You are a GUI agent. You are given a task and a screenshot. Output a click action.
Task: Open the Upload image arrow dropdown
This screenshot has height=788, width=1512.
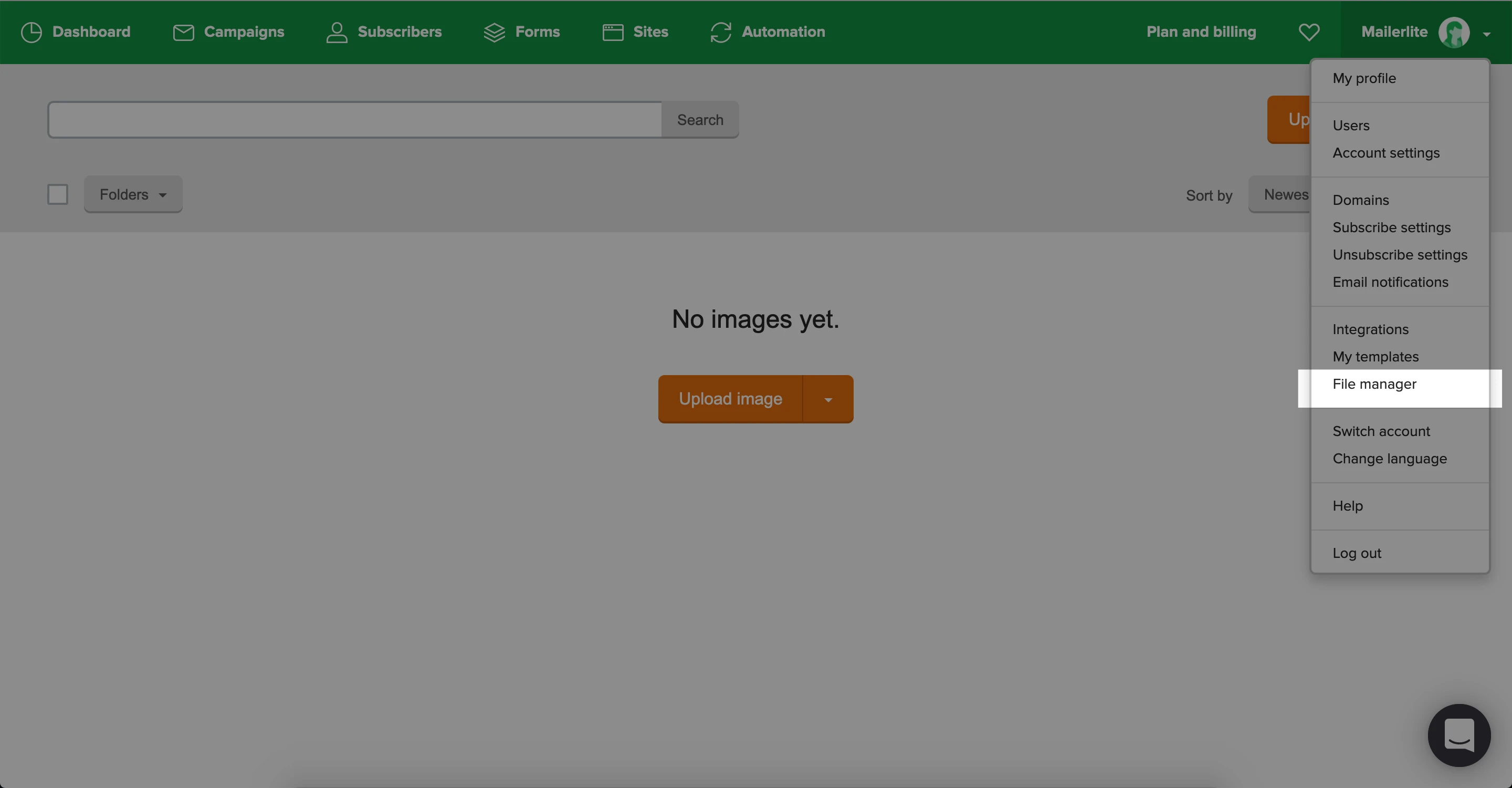[x=827, y=399]
